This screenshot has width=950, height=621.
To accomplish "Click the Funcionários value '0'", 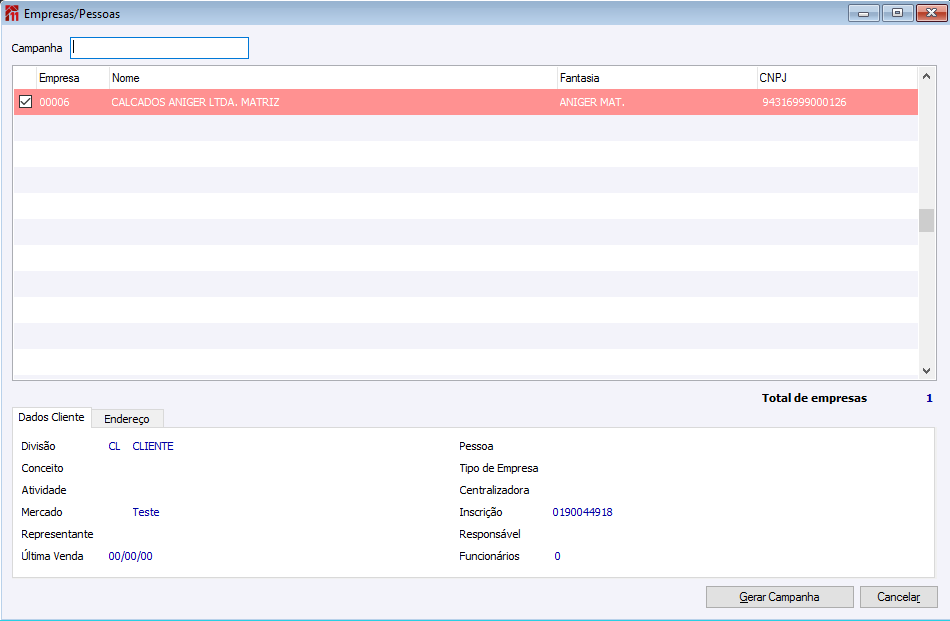I will (557, 556).
